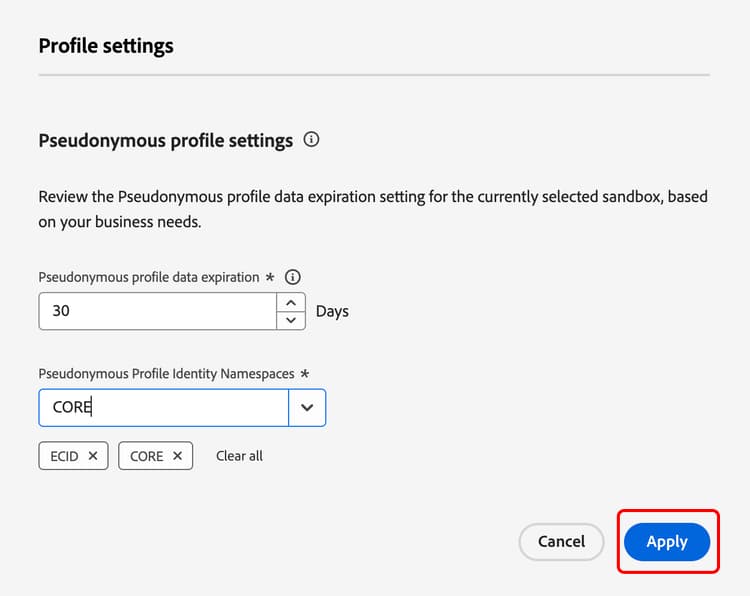Remove the ECID namespace tag
Viewport: 750px width, 596px height.
coord(93,456)
